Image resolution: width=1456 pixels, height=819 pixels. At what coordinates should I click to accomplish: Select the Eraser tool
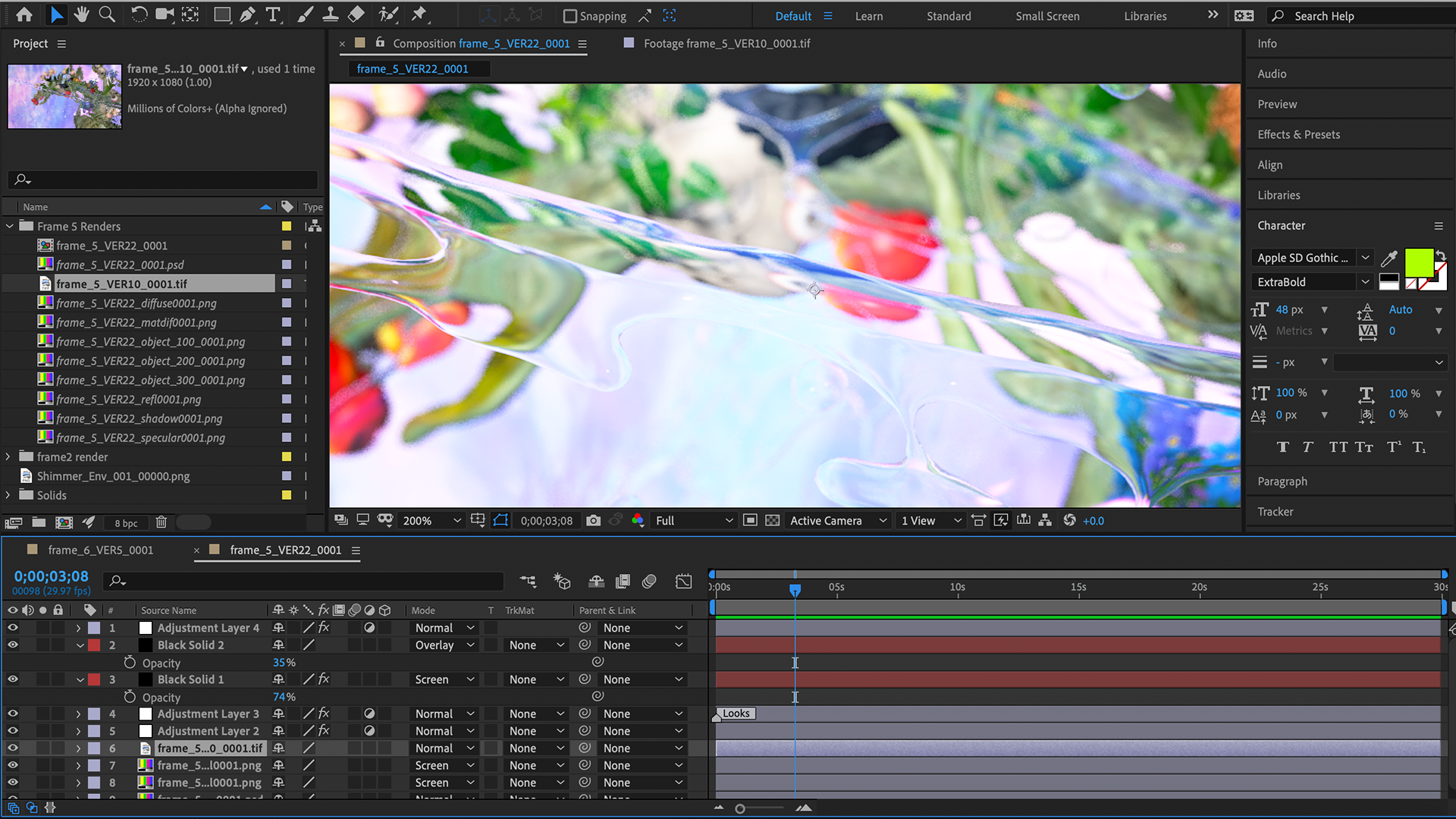pyautogui.click(x=356, y=14)
